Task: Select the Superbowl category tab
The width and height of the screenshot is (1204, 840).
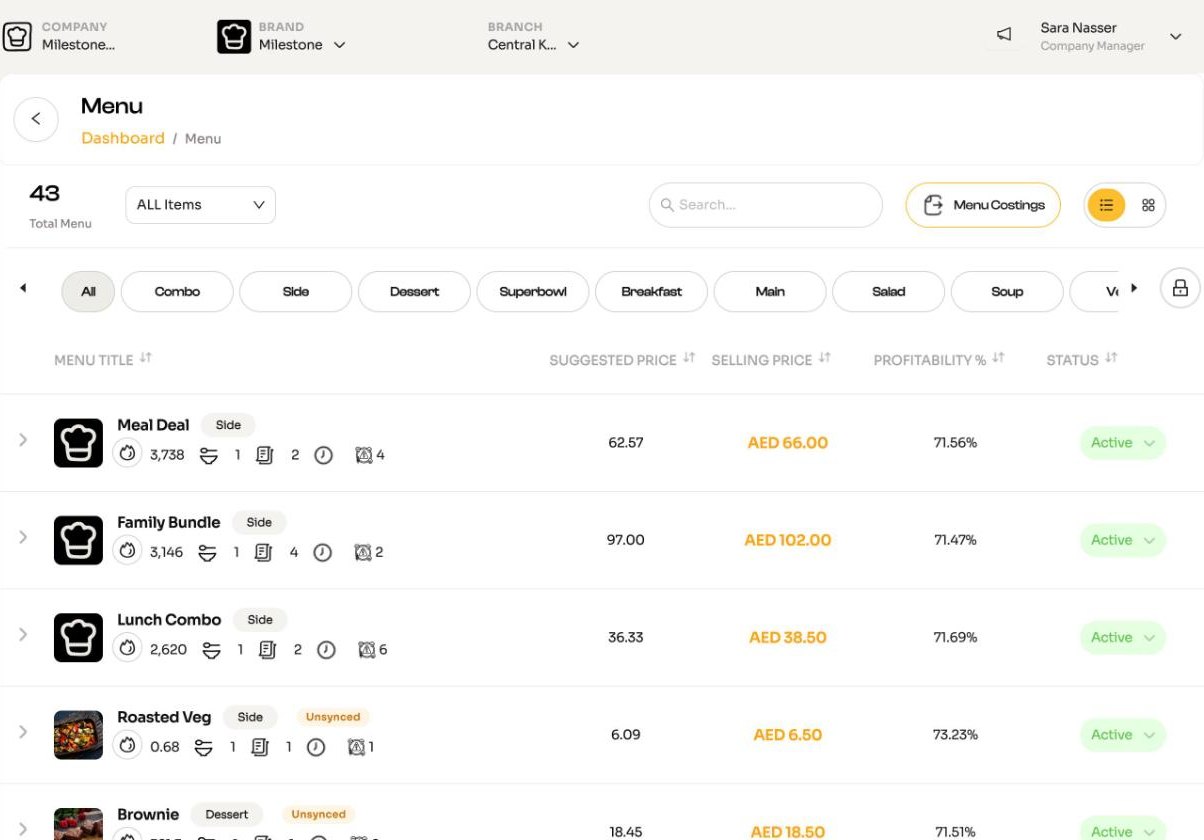Action: 533,292
